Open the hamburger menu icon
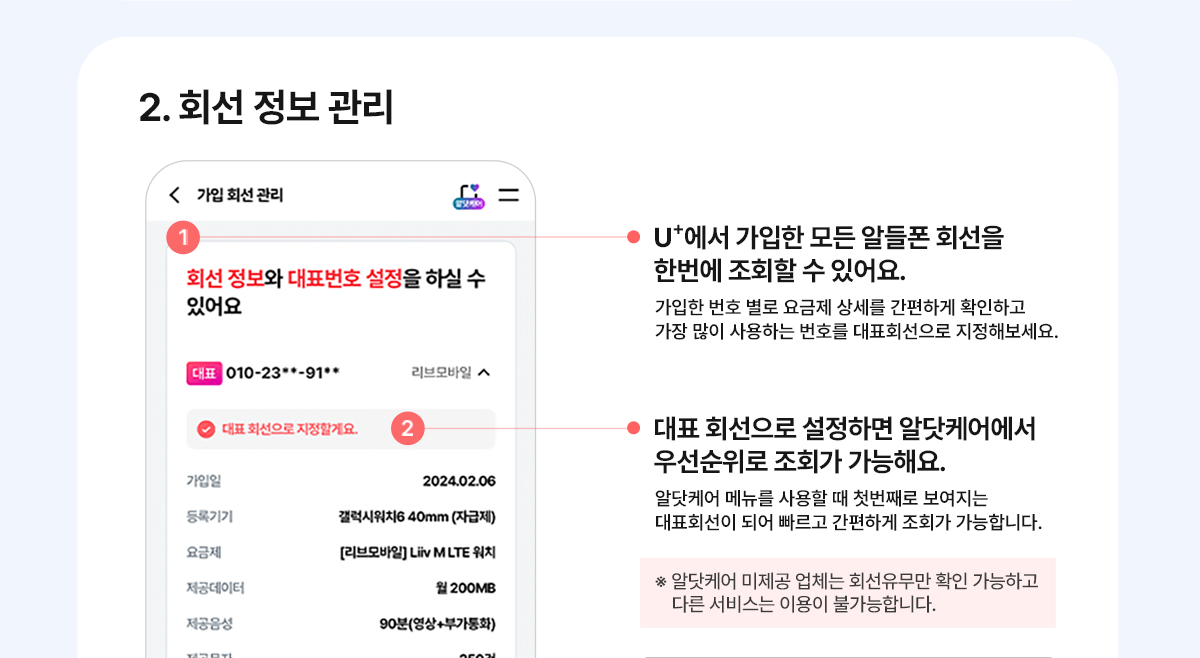The width and height of the screenshot is (1200, 658). coord(509,195)
